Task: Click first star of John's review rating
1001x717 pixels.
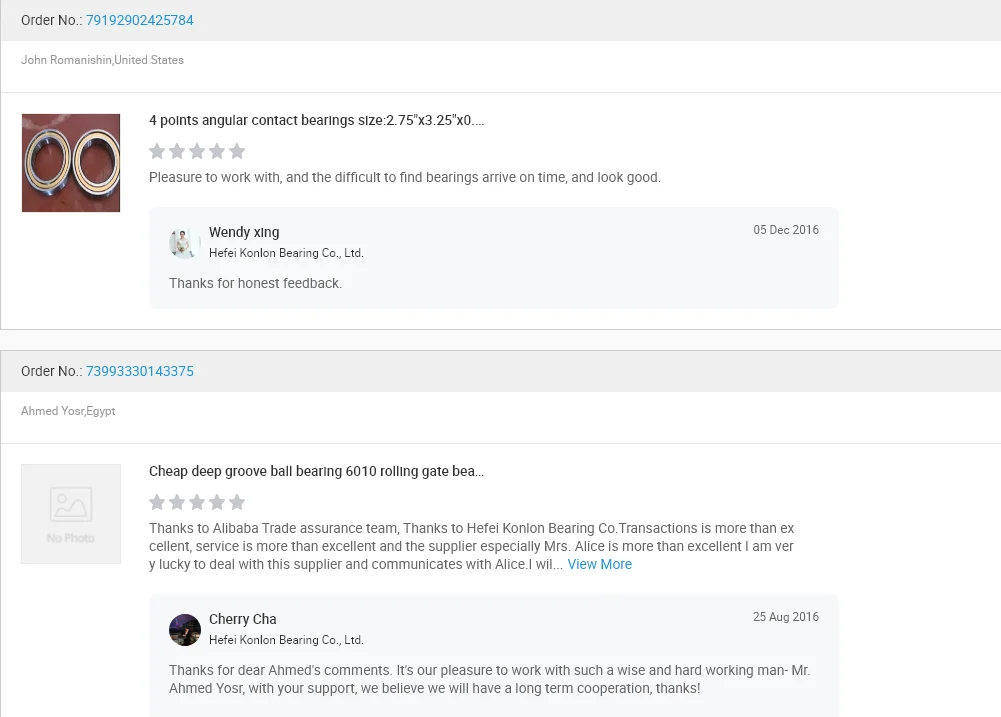Action: tap(157, 151)
